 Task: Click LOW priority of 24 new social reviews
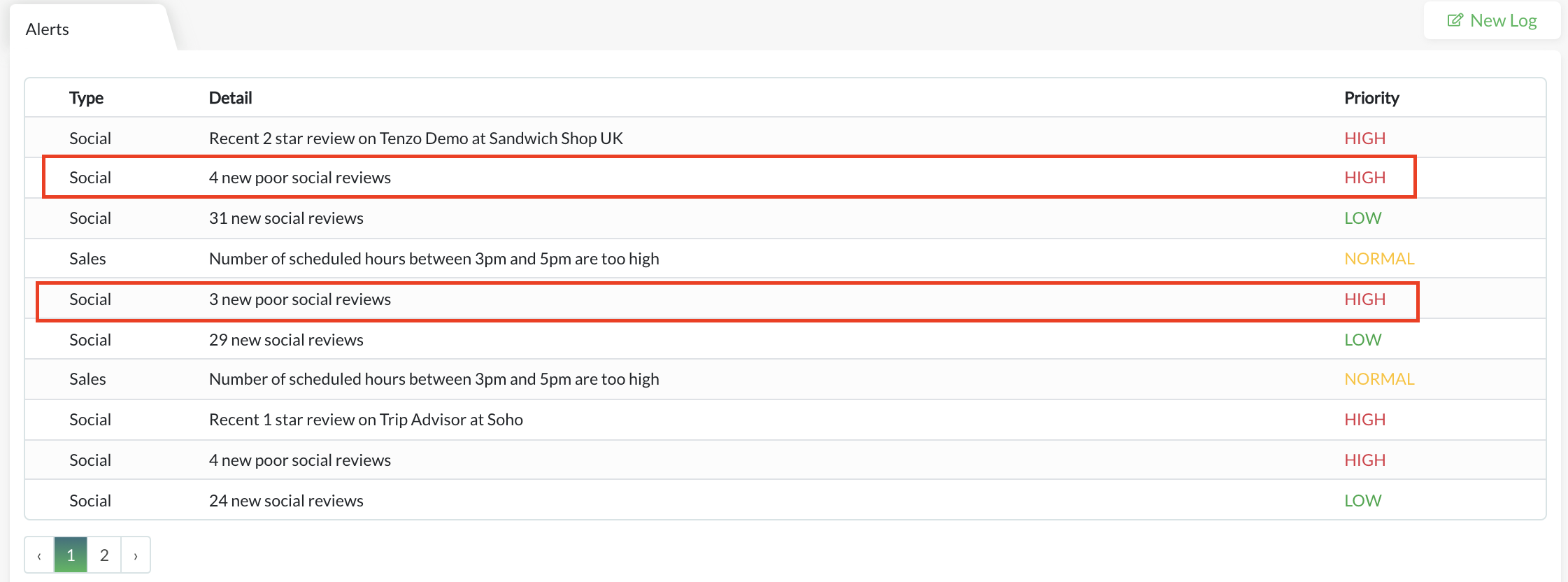[1362, 501]
